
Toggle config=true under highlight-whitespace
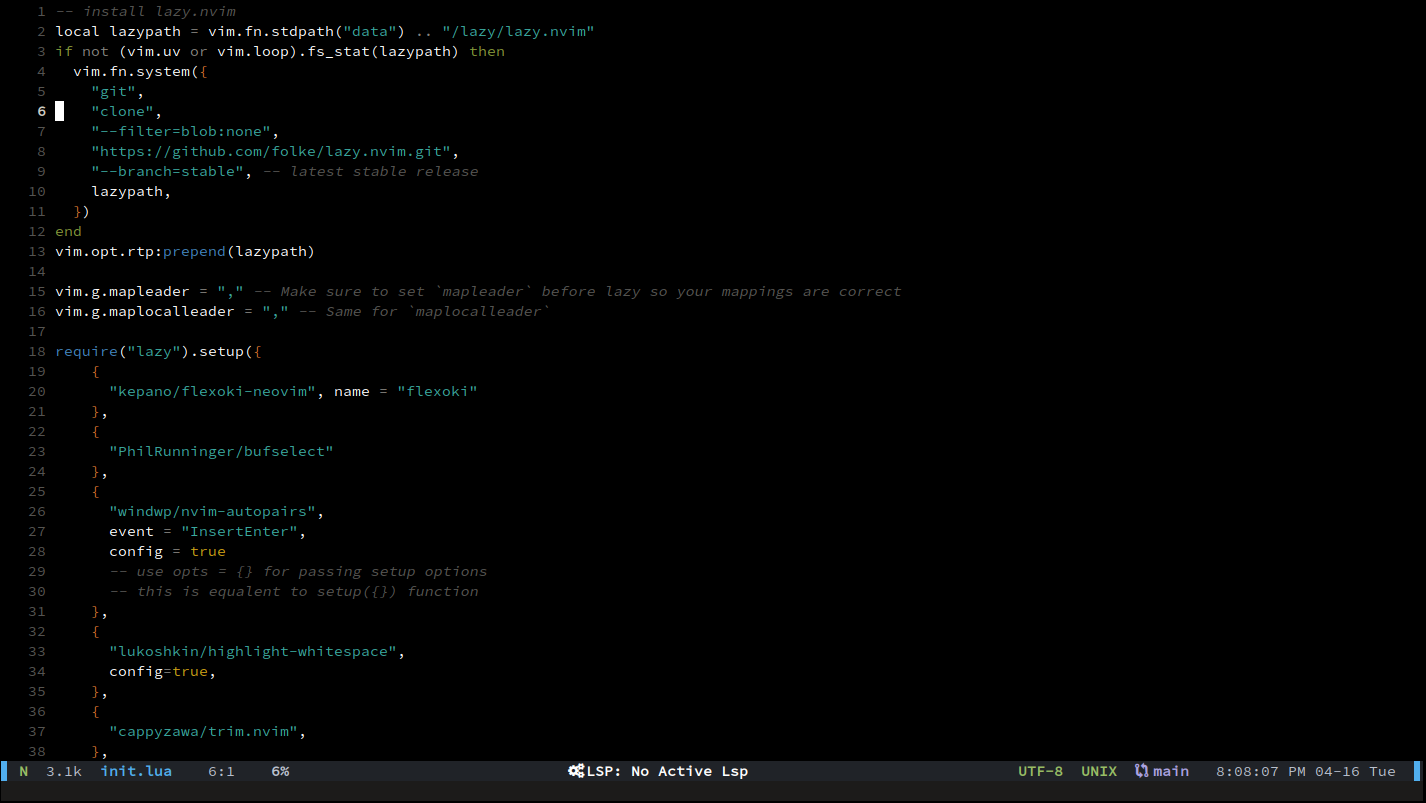pos(162,671)
